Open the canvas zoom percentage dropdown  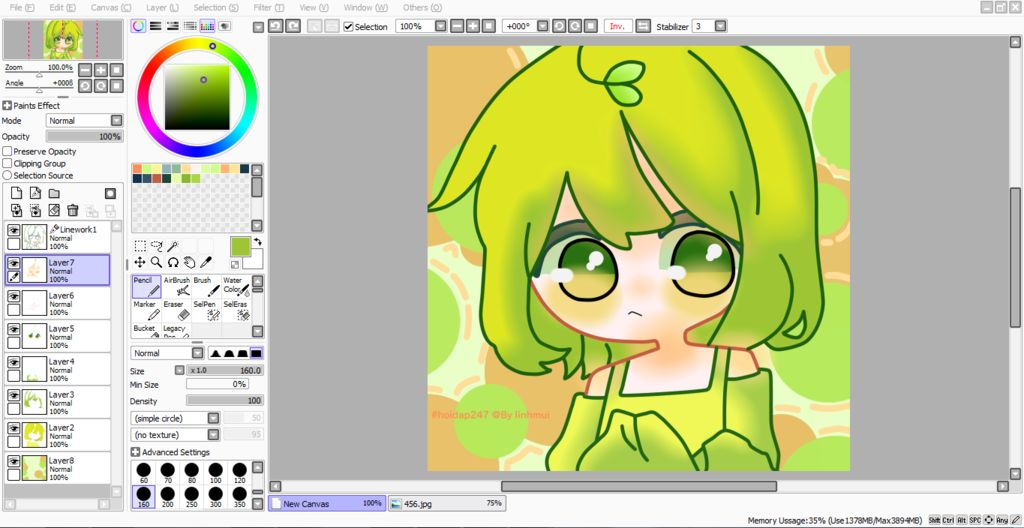tap(440, 26)
